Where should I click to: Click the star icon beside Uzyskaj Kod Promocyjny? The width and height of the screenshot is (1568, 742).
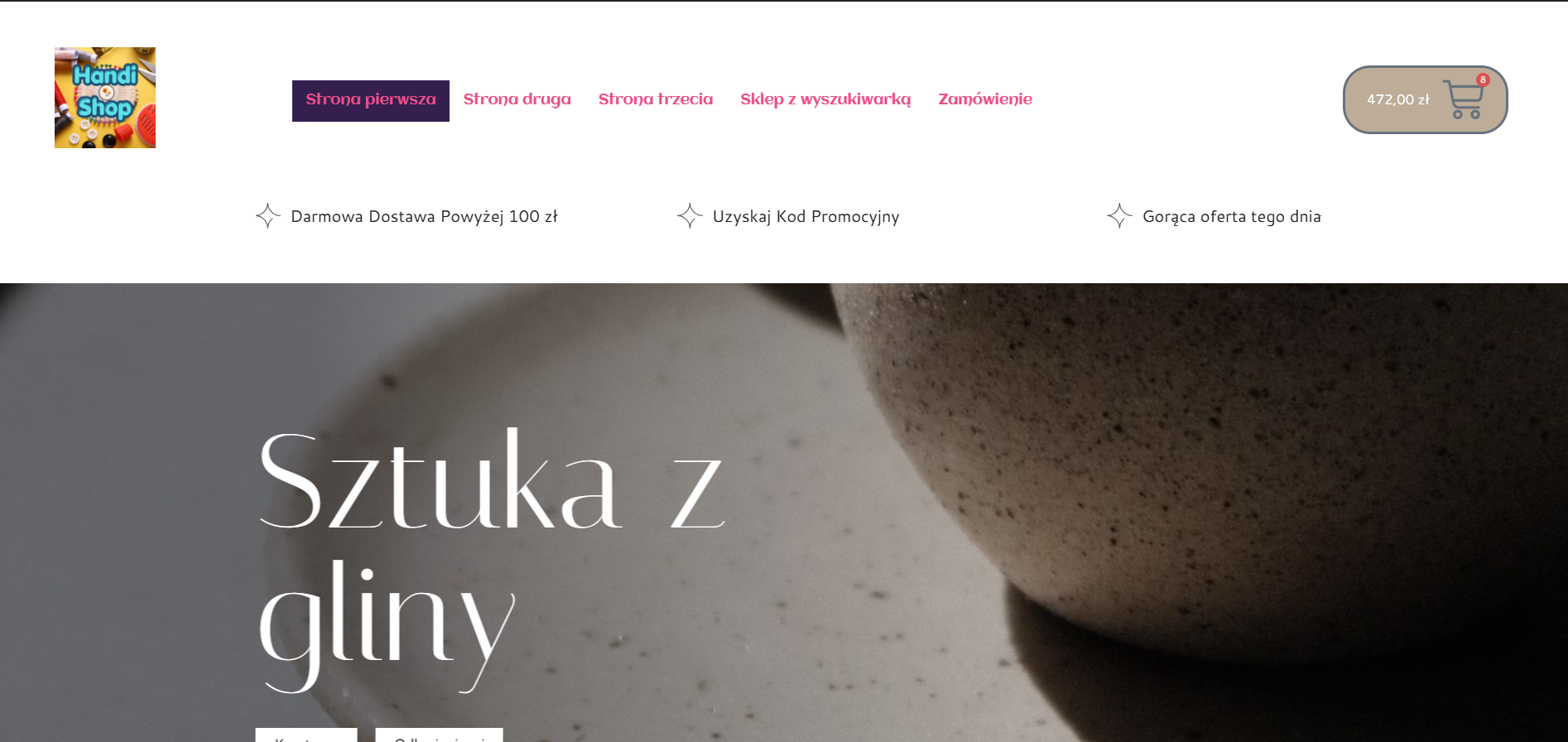tap(690, 216)
